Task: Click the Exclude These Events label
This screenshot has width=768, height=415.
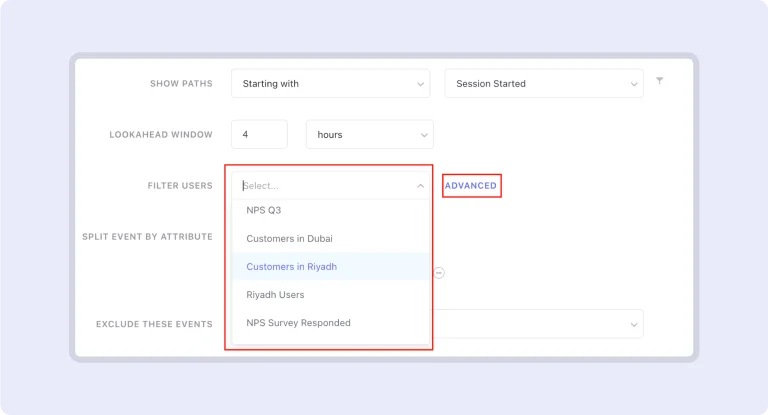Action: pos(154,324)
